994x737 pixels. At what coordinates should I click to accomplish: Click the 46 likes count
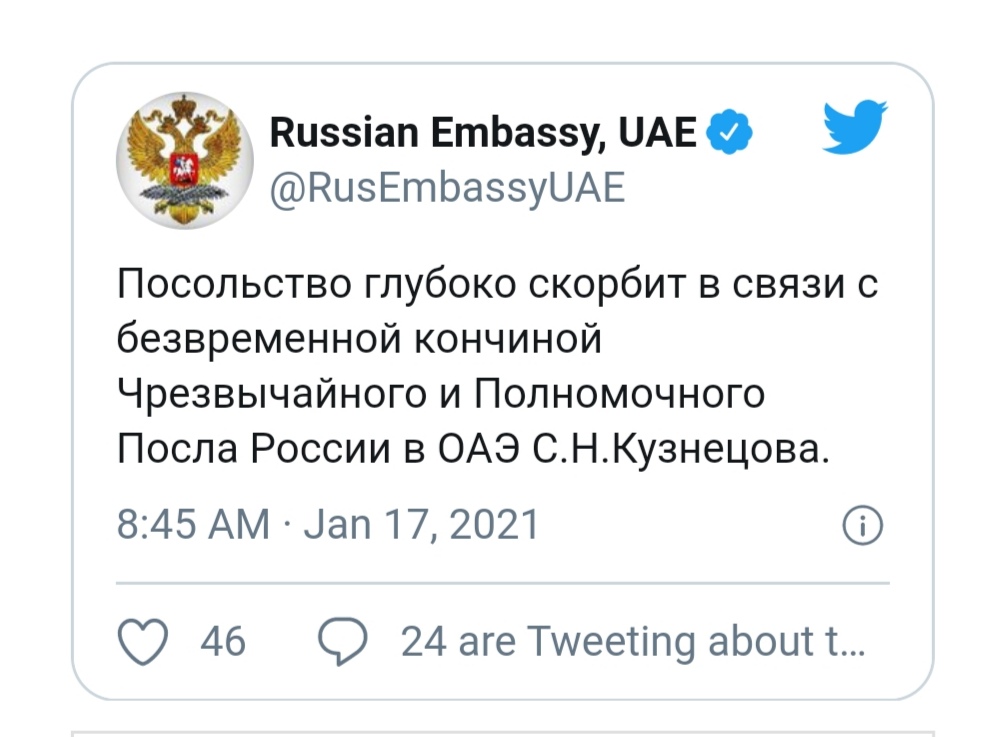[223, 640]
